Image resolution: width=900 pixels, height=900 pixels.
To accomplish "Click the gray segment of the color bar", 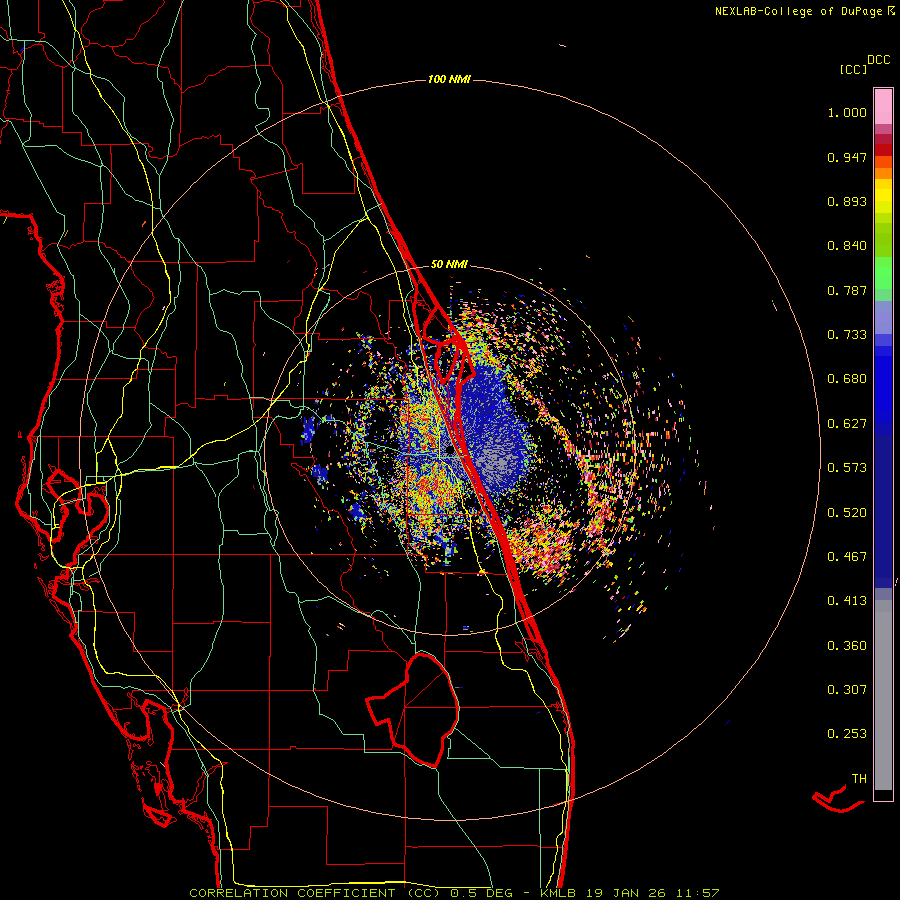I will [883, 695].
